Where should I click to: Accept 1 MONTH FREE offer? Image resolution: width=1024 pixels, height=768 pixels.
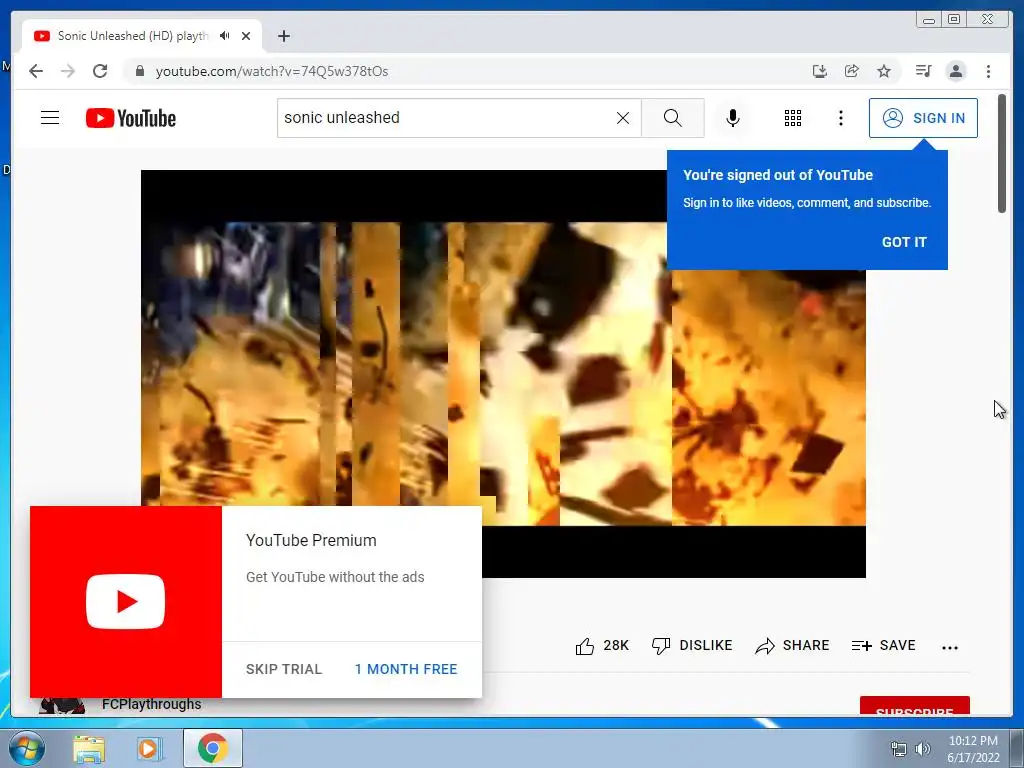pos(406,669)
